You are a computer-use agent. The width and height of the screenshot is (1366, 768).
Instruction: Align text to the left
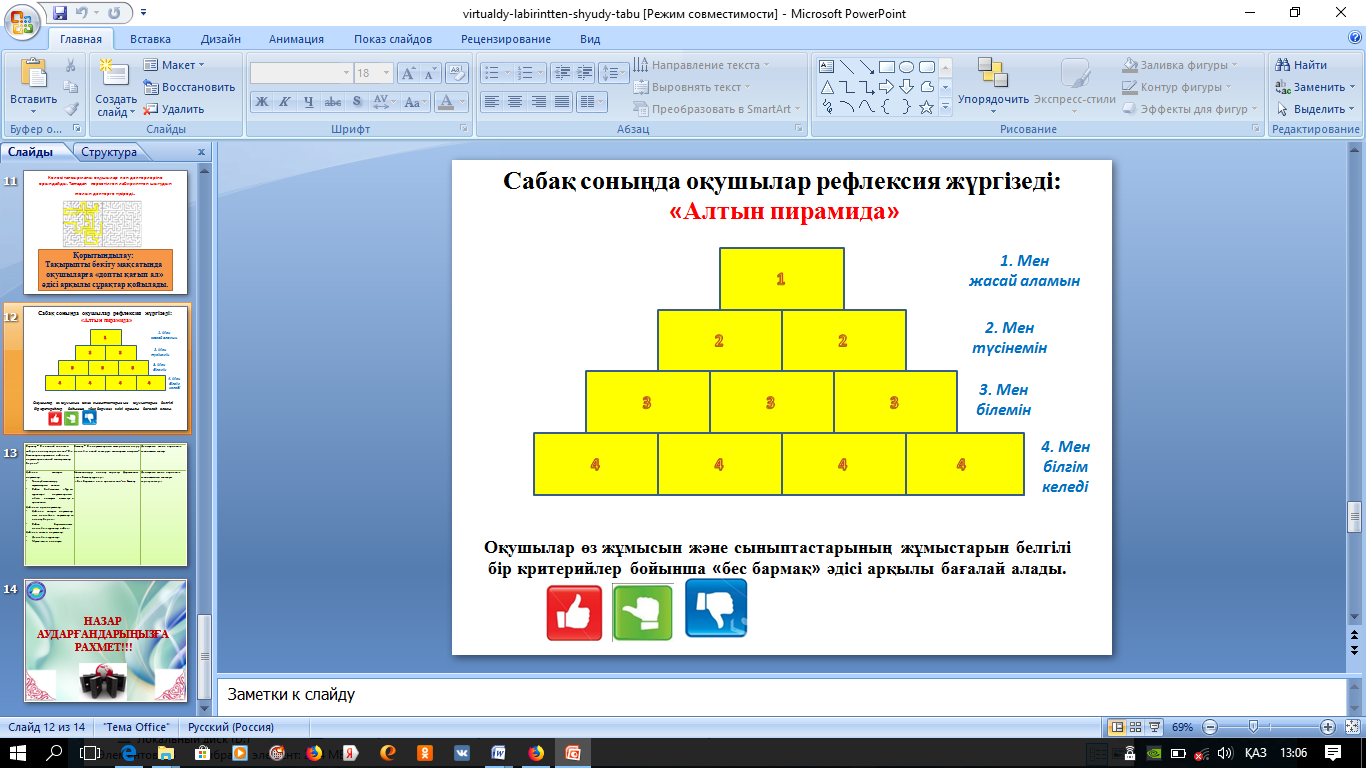click(491, 101)
